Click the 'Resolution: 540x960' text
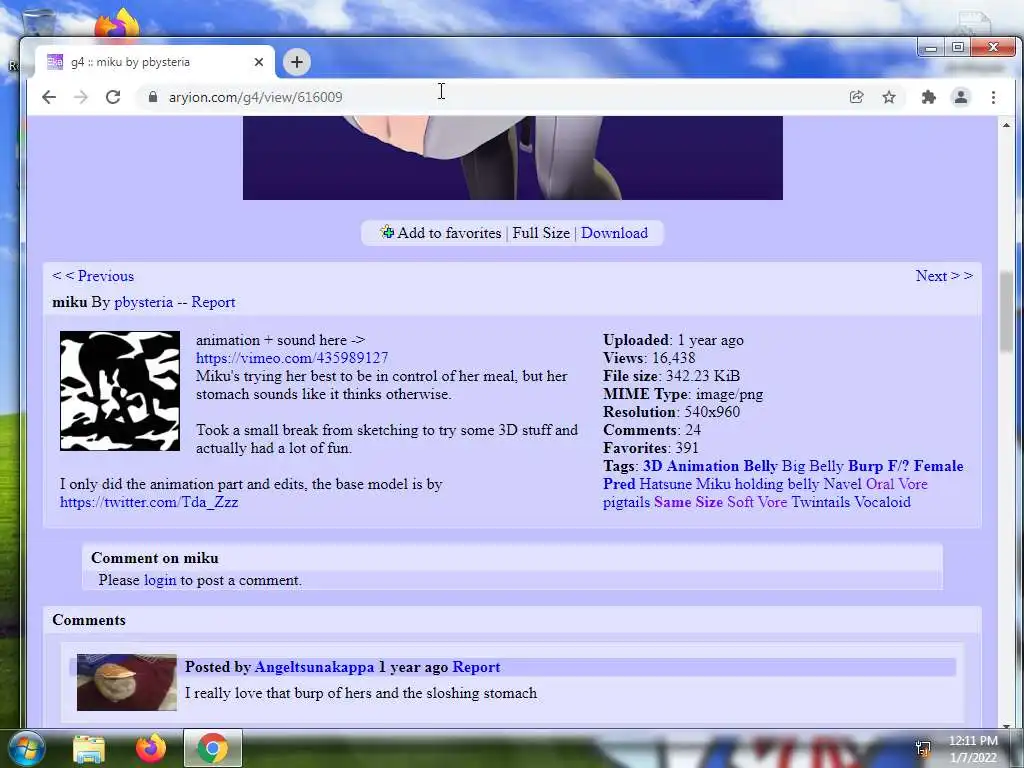This screenshot has height=768, width=1024. pyautogui.click(x=671, y=412)
